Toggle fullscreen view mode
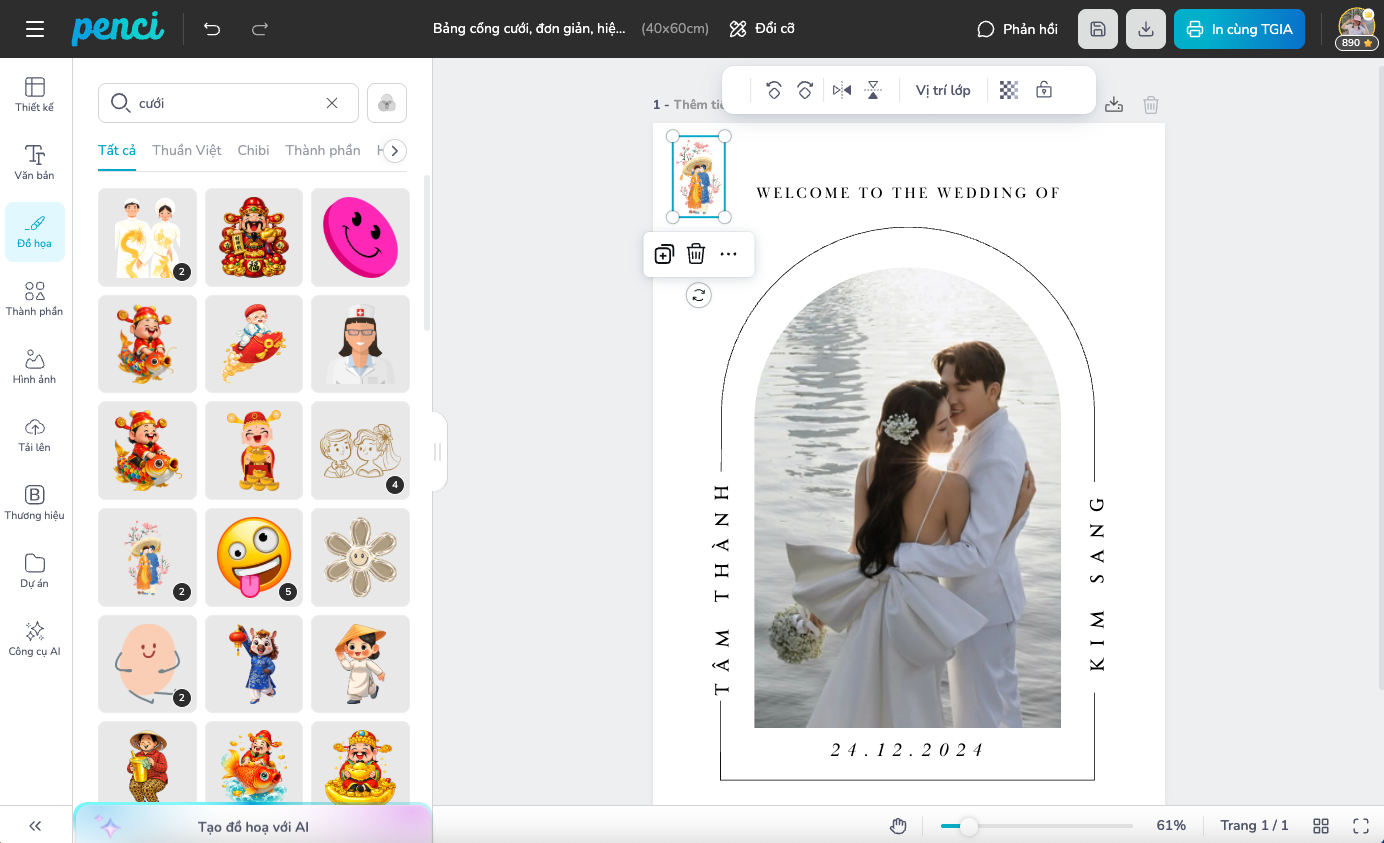 pyautogui.click(x=1360, y=825)
